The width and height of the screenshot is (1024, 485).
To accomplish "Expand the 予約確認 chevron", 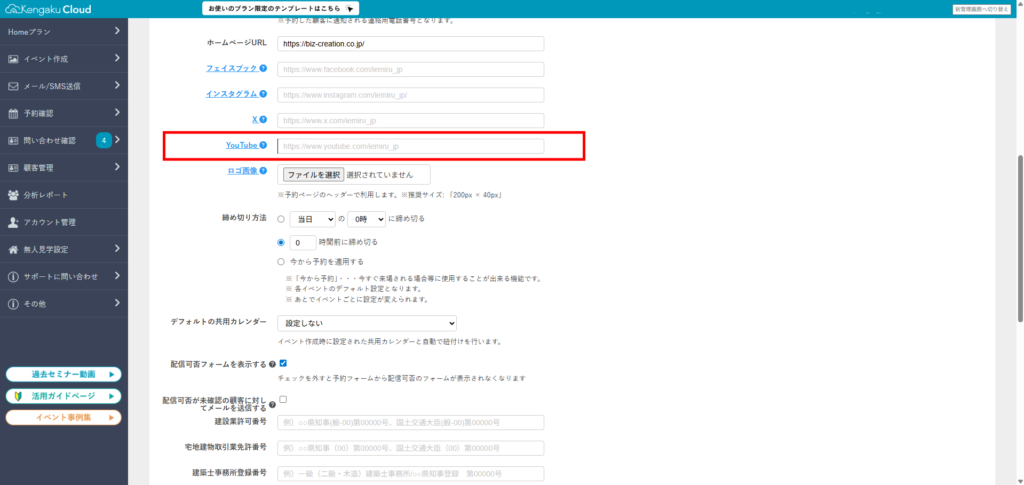I will 117,113.
